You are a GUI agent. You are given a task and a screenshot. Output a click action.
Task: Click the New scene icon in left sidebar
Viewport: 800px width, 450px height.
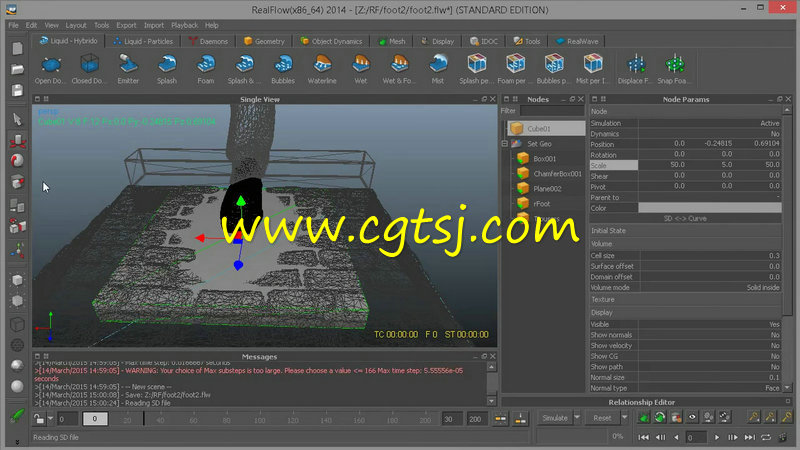click(17, 48)
